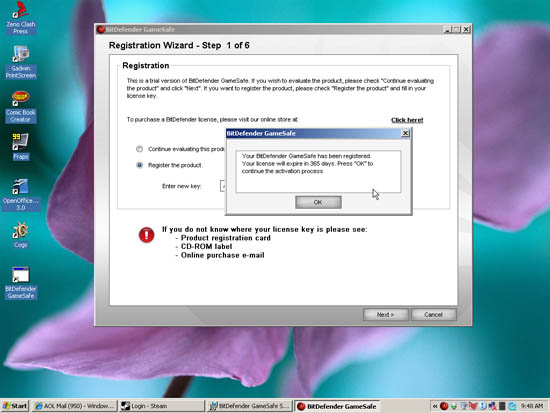This screenshot has height=413, width=550.
Task: Click the red bird-shaped tray icon
Action: coord(473,406)
